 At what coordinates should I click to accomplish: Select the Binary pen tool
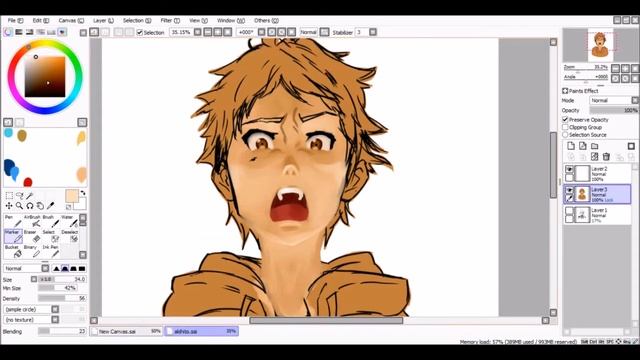[x=32, y=251]
